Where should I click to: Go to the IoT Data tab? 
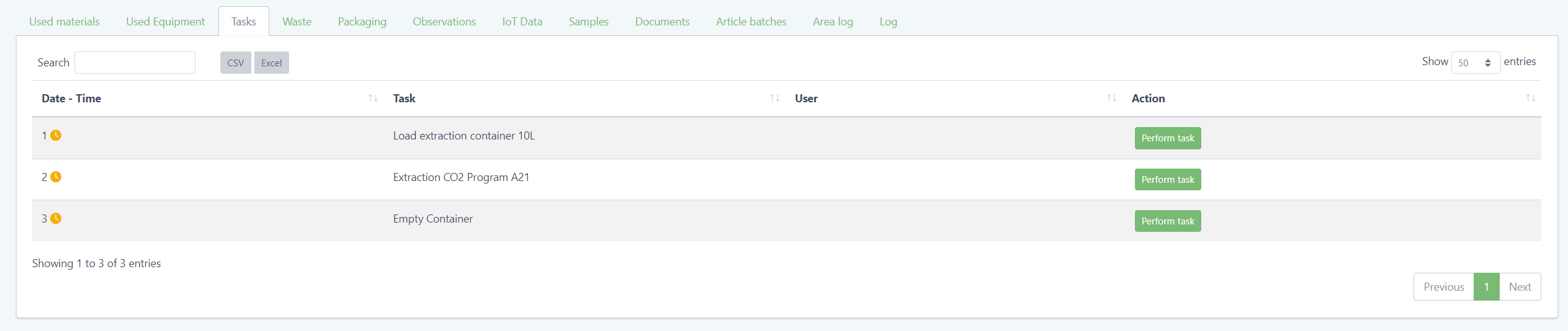[x=522, y=22]
